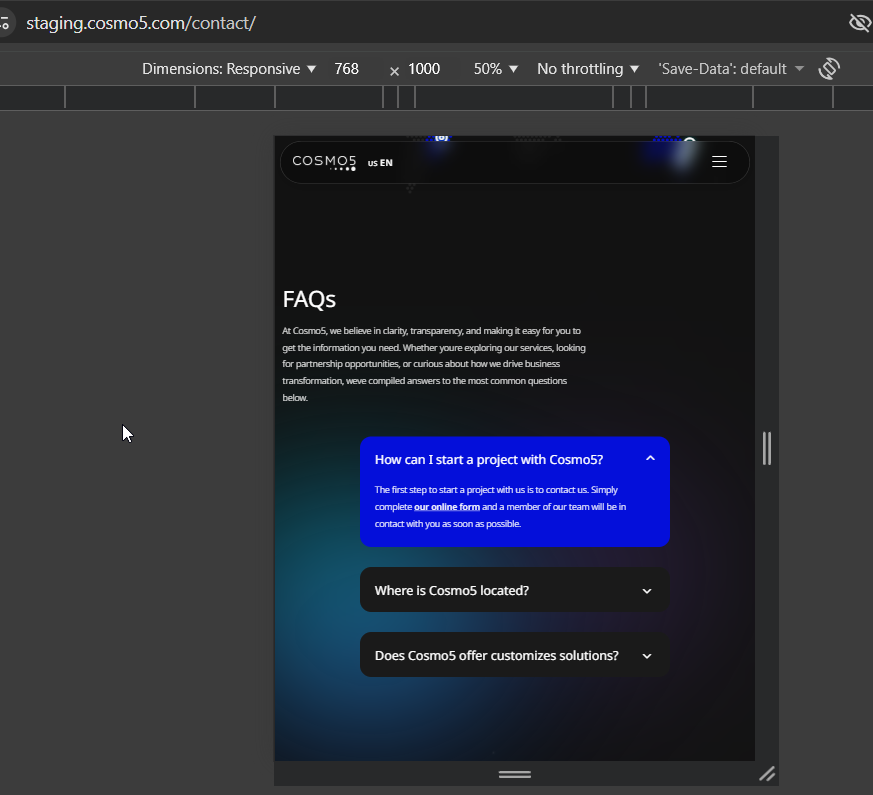Expand 'Does Cosmo5 offer customizes solutions?' FAQ
Image resolution: width=873 pixels, height=795 pixels.
pyautogui.click(x=514, y=655)
